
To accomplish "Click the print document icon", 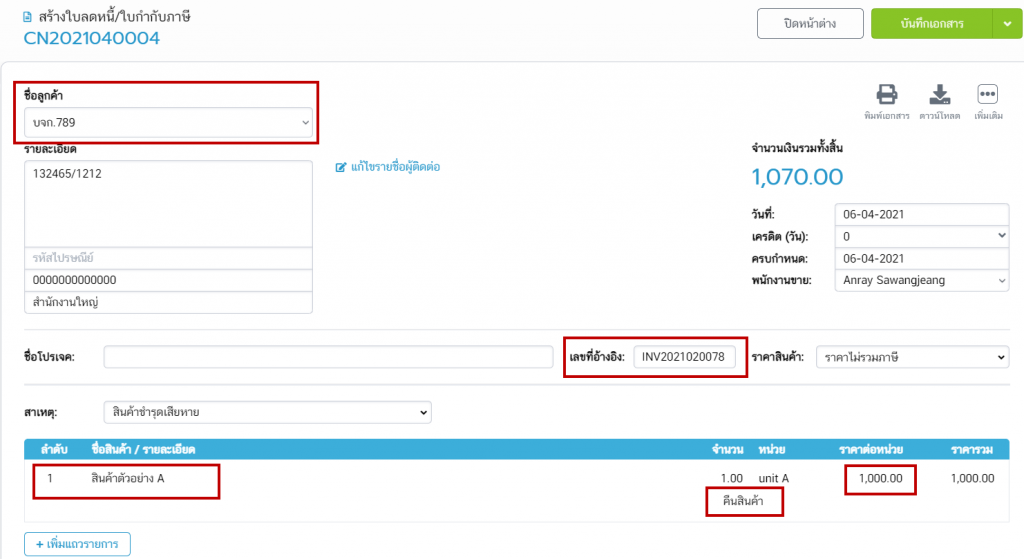I will click(x=886, y=95).
